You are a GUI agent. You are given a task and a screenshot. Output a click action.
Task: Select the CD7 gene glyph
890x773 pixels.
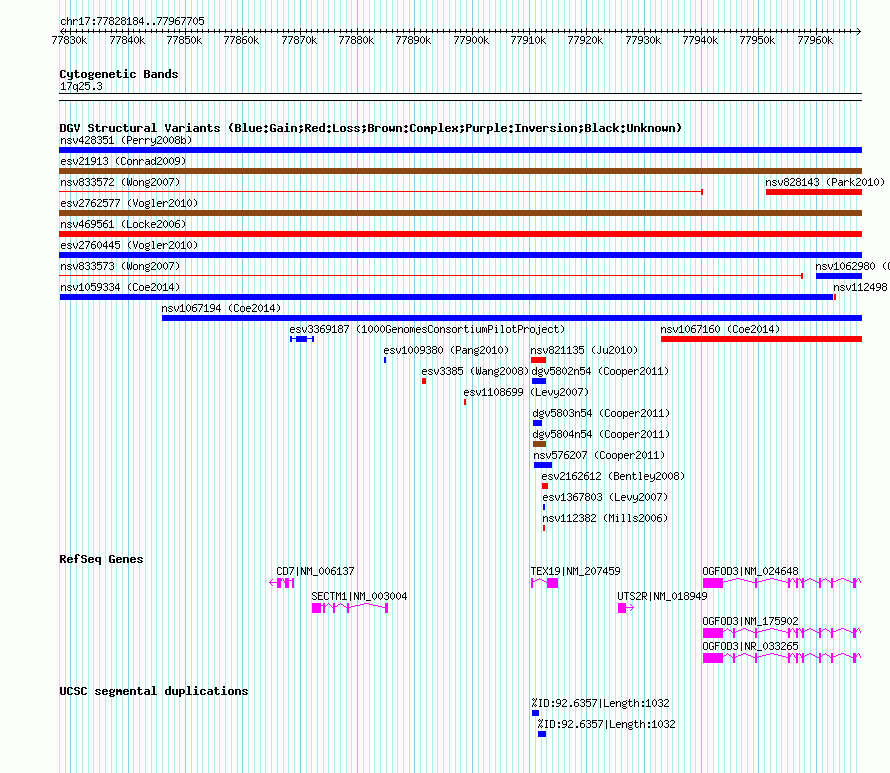point(282,583)
